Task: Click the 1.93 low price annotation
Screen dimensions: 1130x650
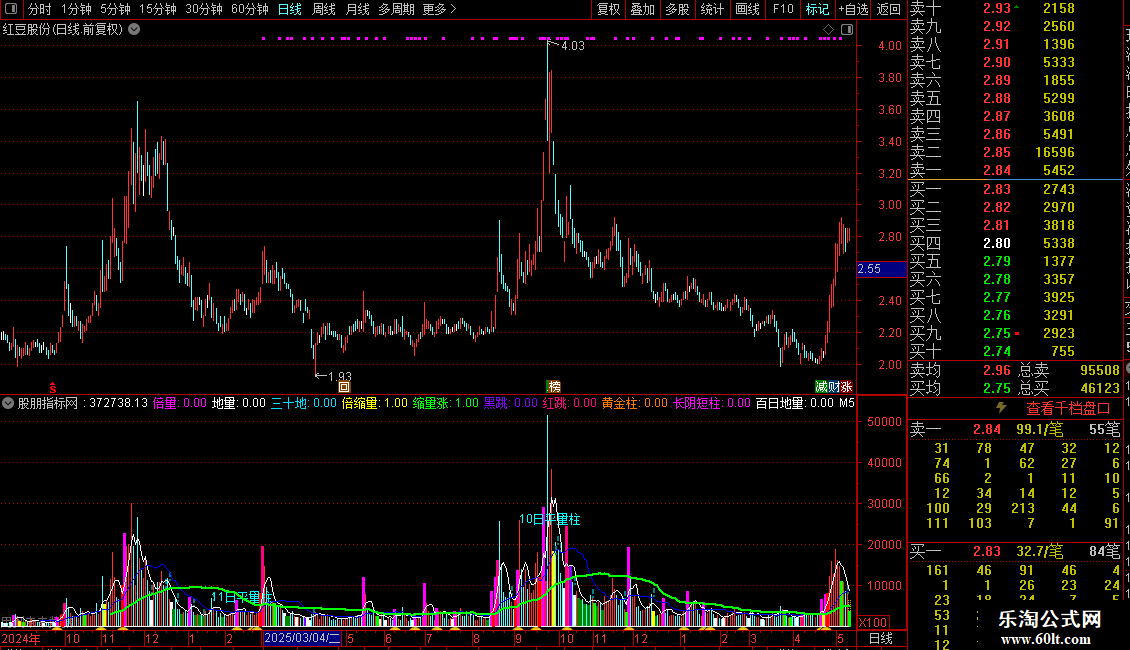Action: point(339,376)
